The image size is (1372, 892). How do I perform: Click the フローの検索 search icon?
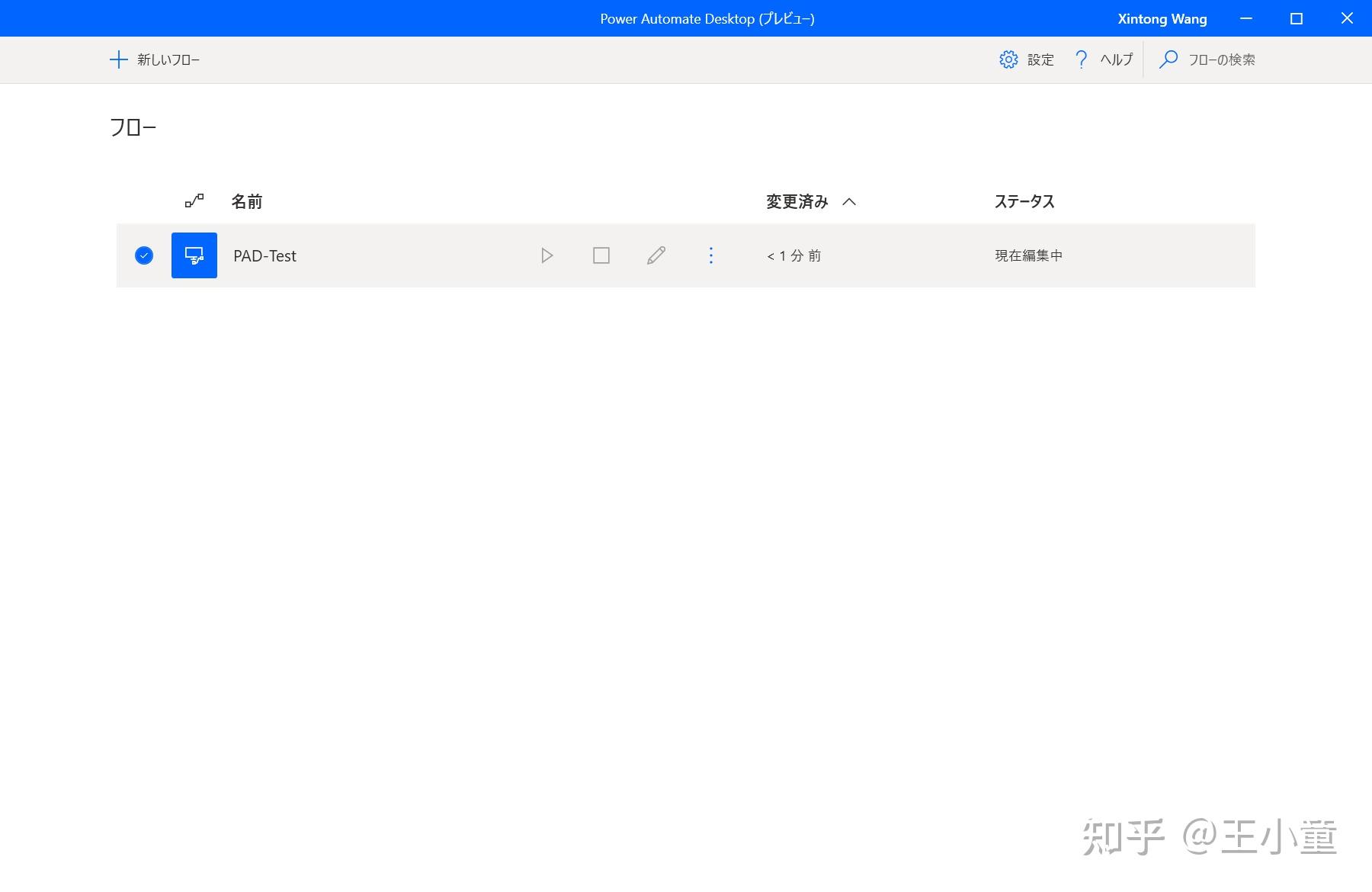point(1168,59)
